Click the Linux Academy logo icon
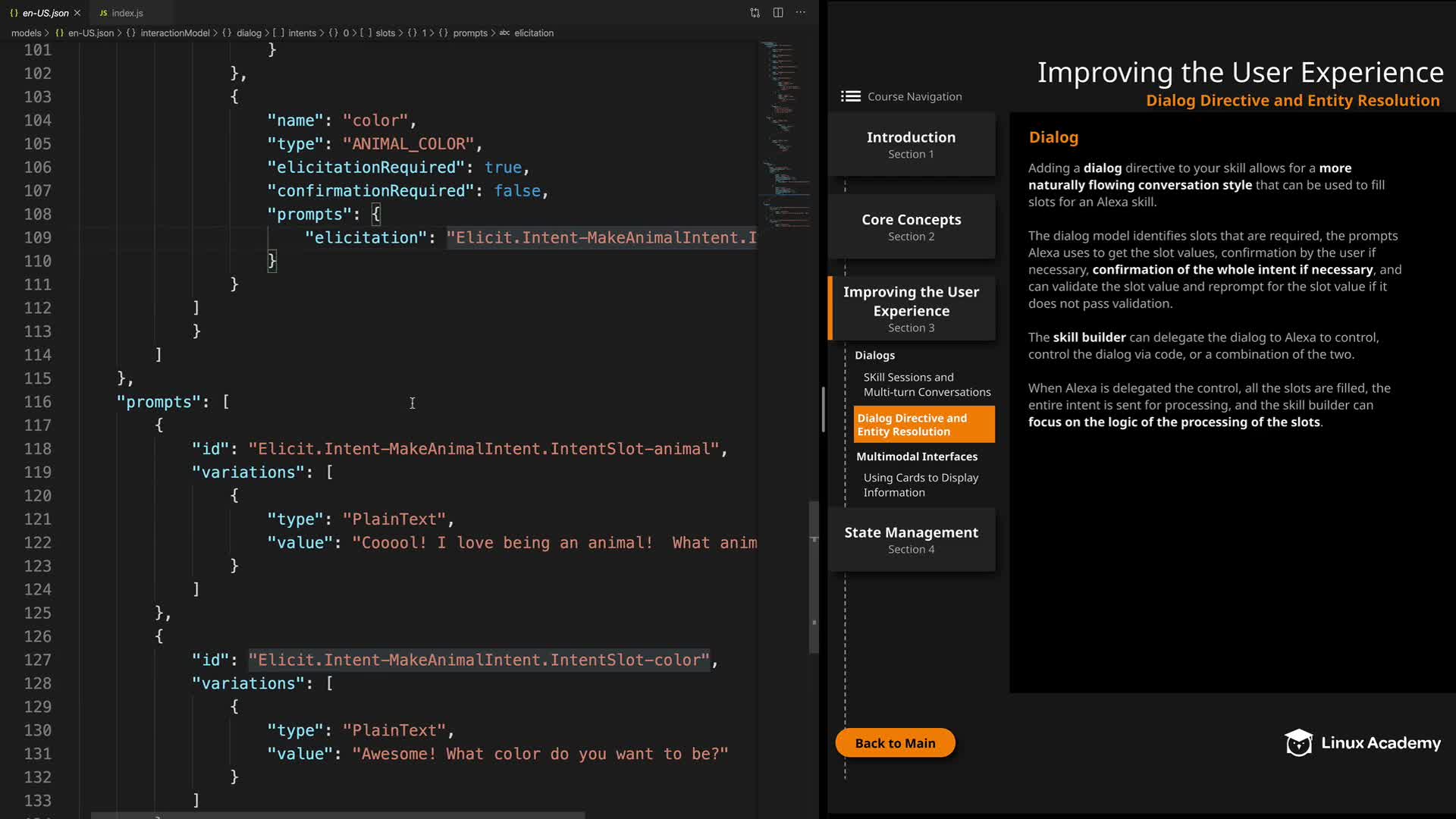 click(x=1298, y=743)
